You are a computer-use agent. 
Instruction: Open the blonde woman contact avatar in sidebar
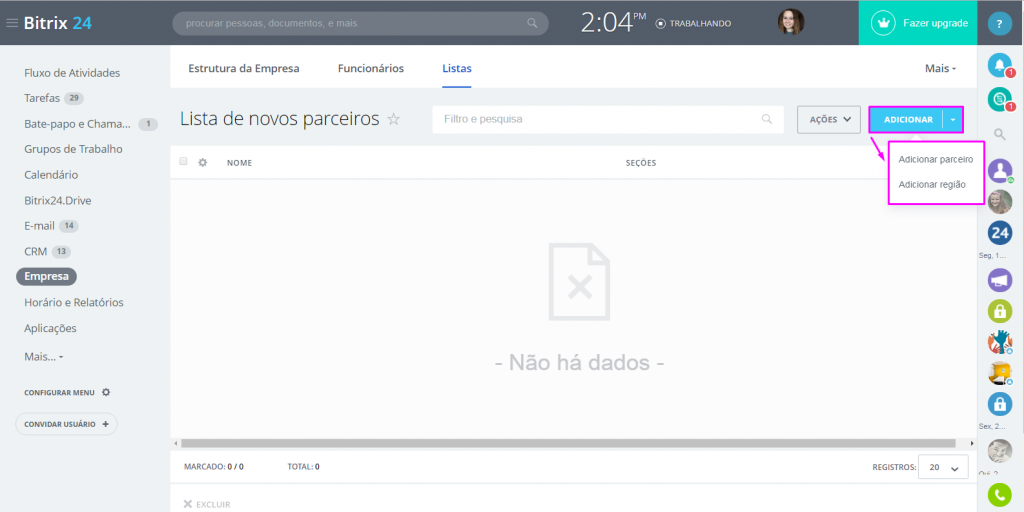click(1000, 202)
